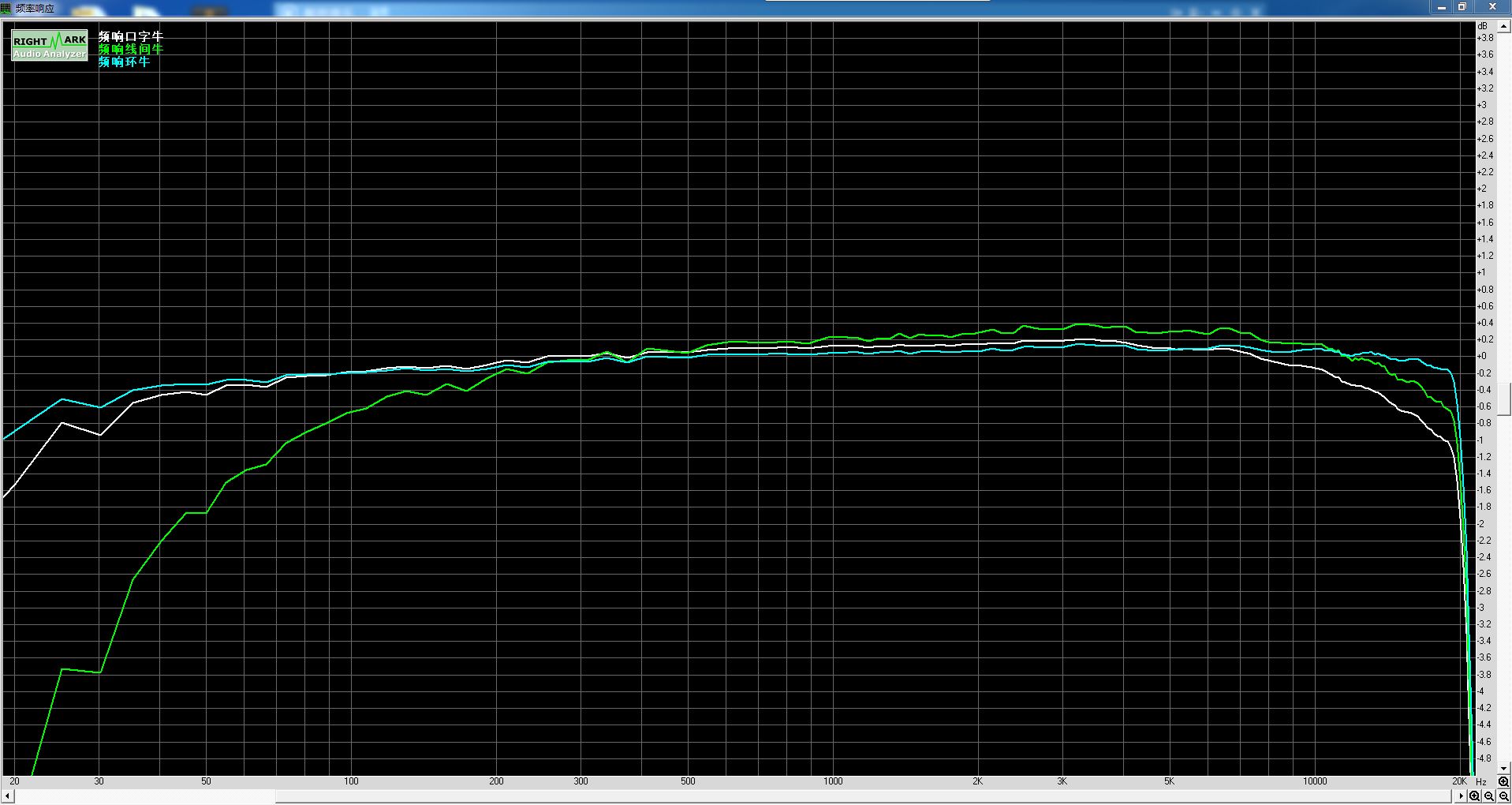The image size is (1512, 805).
Task: Click the -4.8 value on the dB scale
Action: click(x=1484, y=758)
